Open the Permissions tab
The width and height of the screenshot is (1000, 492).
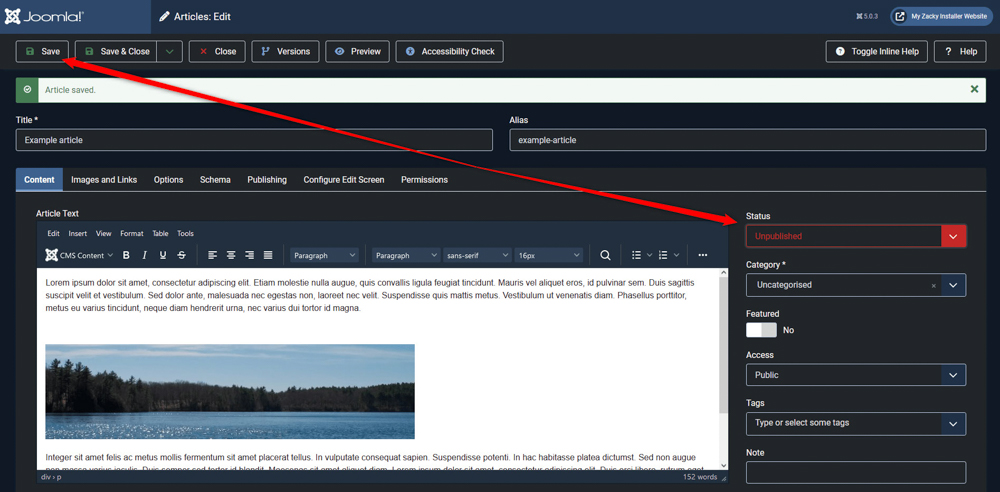click(x=424, y=180)
